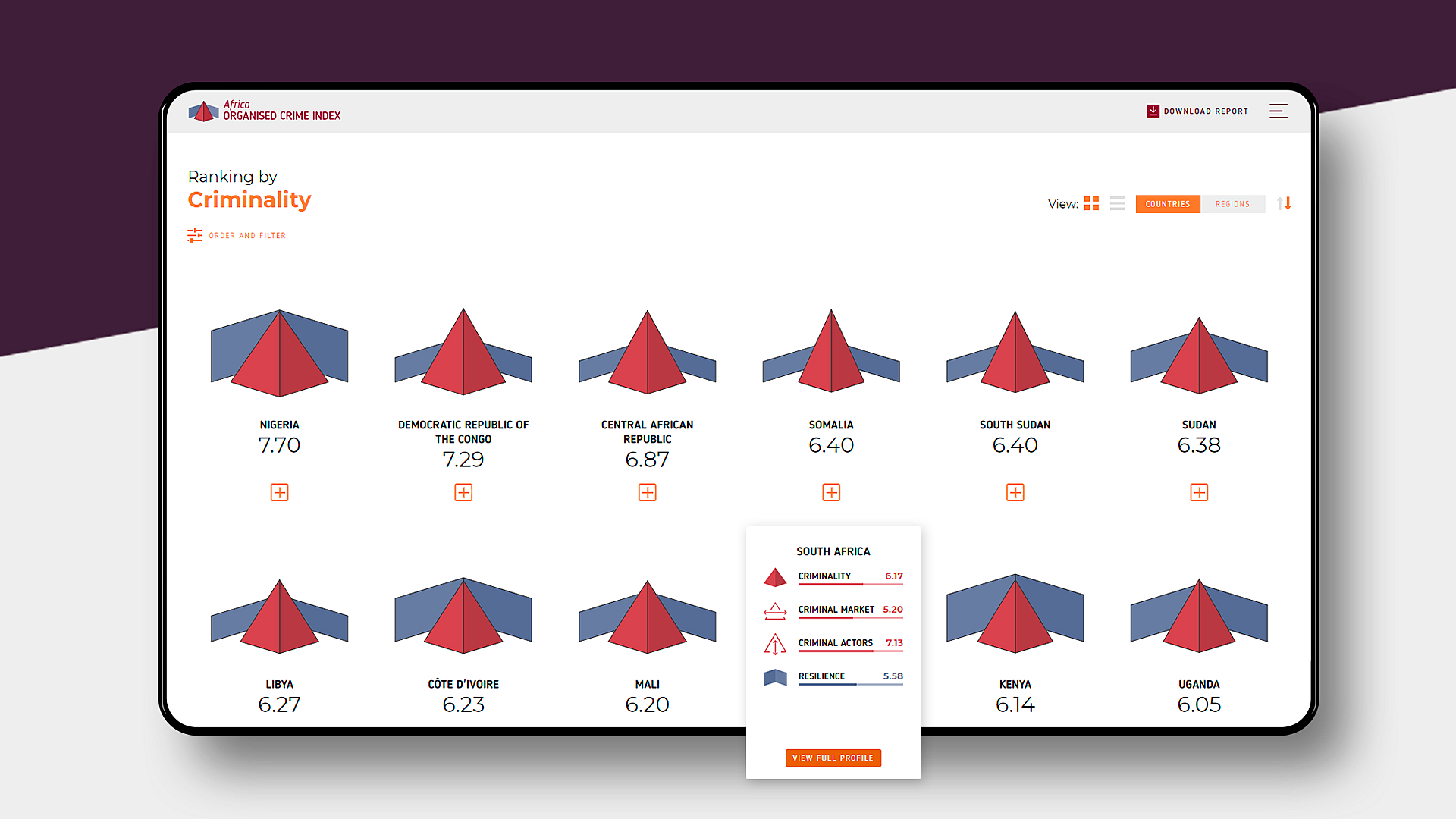This screenshot has width=1456, height=819.
Task: Click the Criminal Market icon in popup
Action: point(775,610)
